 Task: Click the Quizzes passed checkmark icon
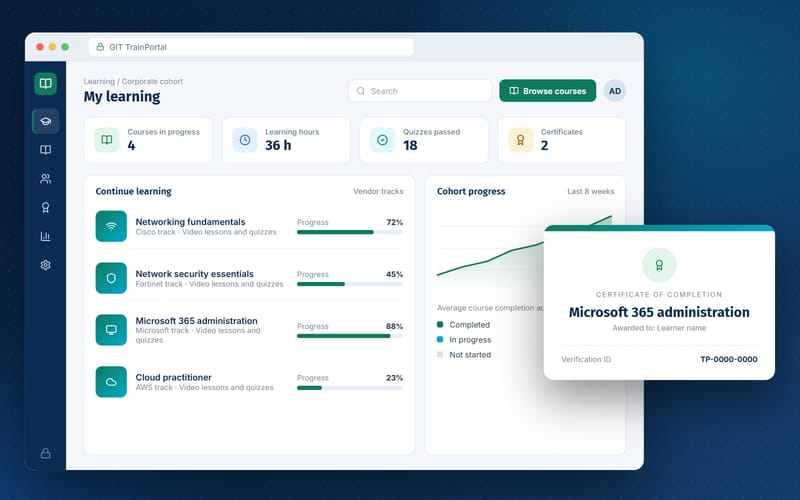382,140
